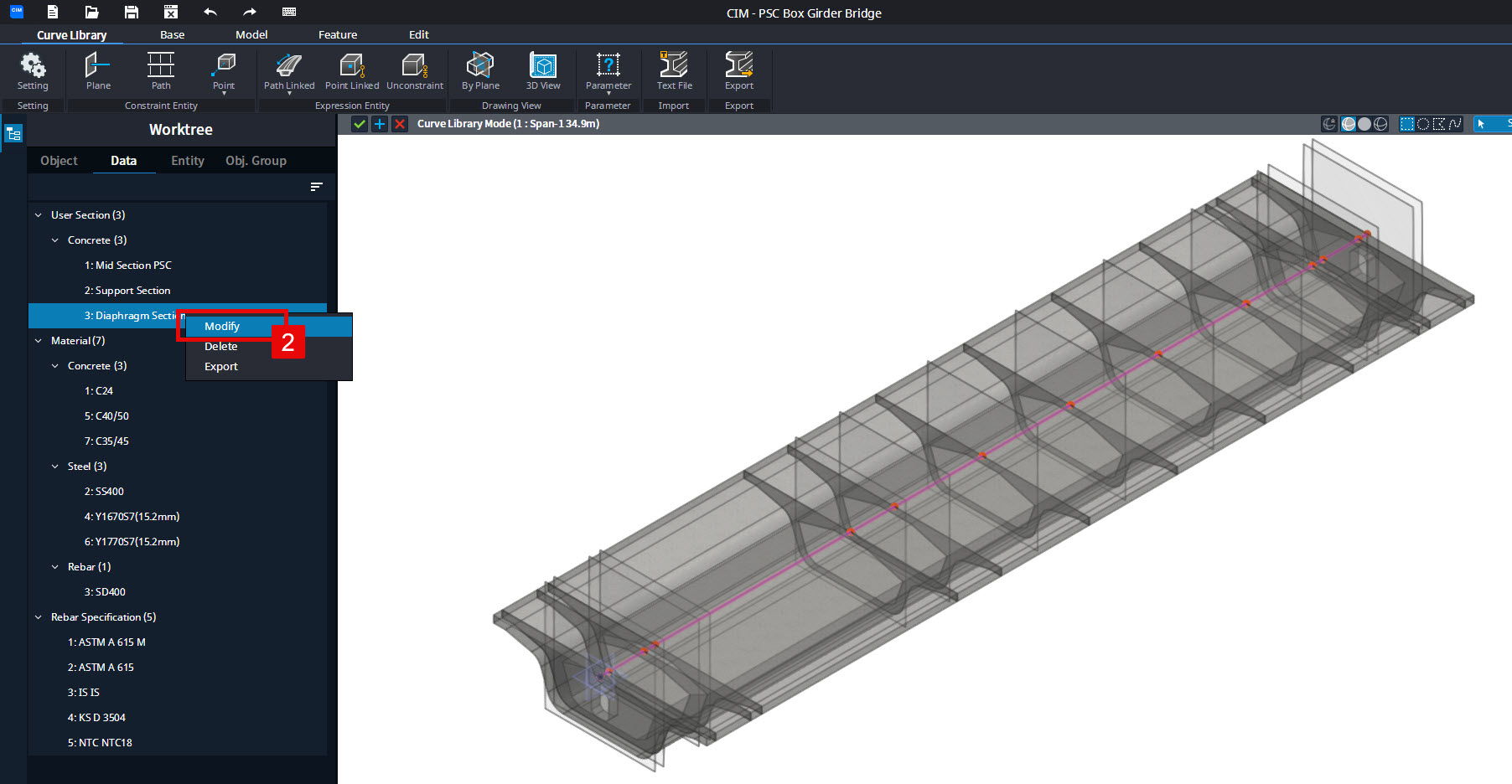Cancel Curve Library mode with red X
The width and height of the screenshot is (1512, 784).
pyautogui.click(x=400, y=124)
